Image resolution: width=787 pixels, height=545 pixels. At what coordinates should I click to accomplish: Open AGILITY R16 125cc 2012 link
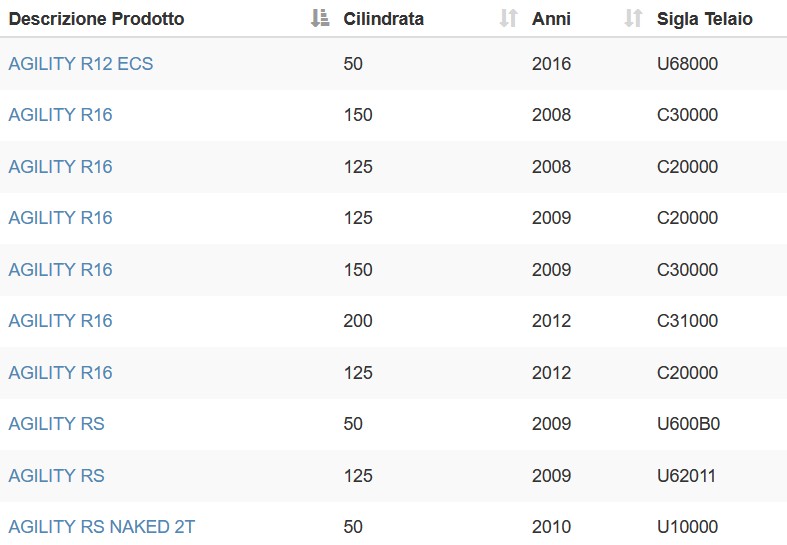pos(60,372)
